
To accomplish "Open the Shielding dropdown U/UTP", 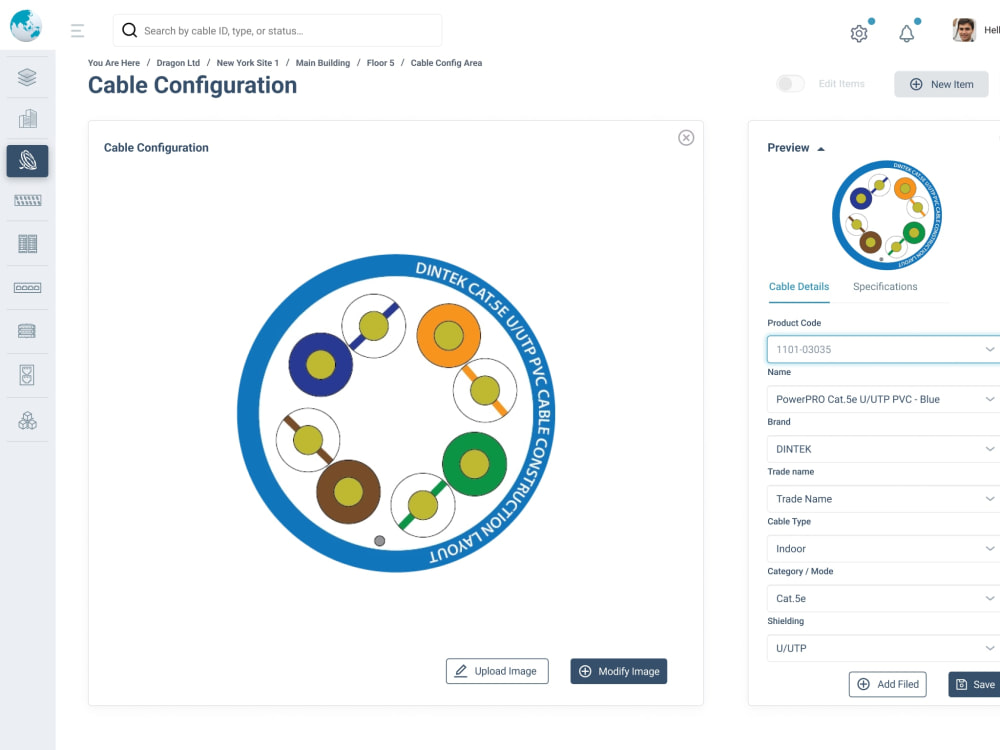I will point(883,648).
